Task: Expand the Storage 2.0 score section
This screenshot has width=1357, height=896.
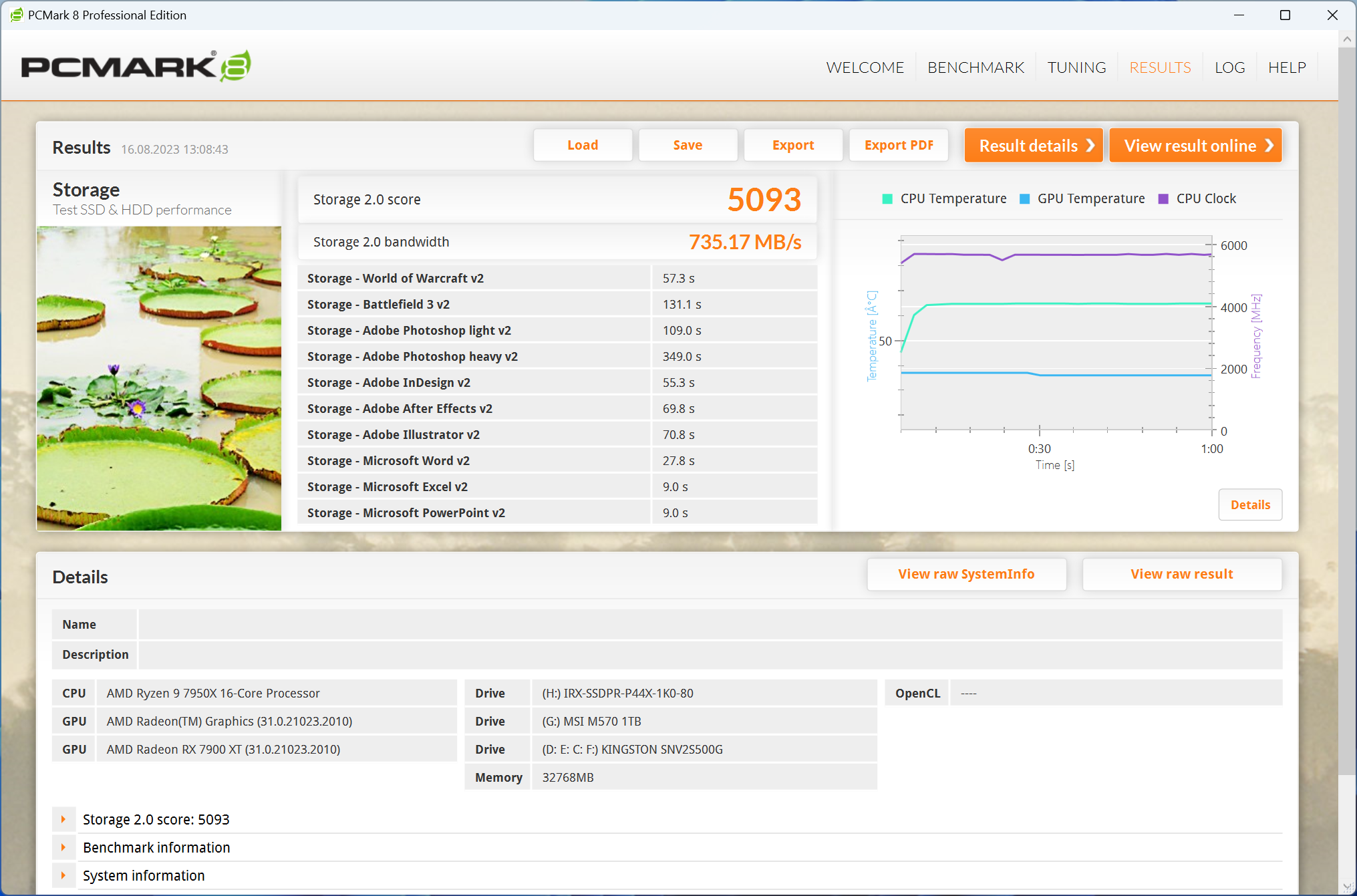Action: tap(63, 819)
